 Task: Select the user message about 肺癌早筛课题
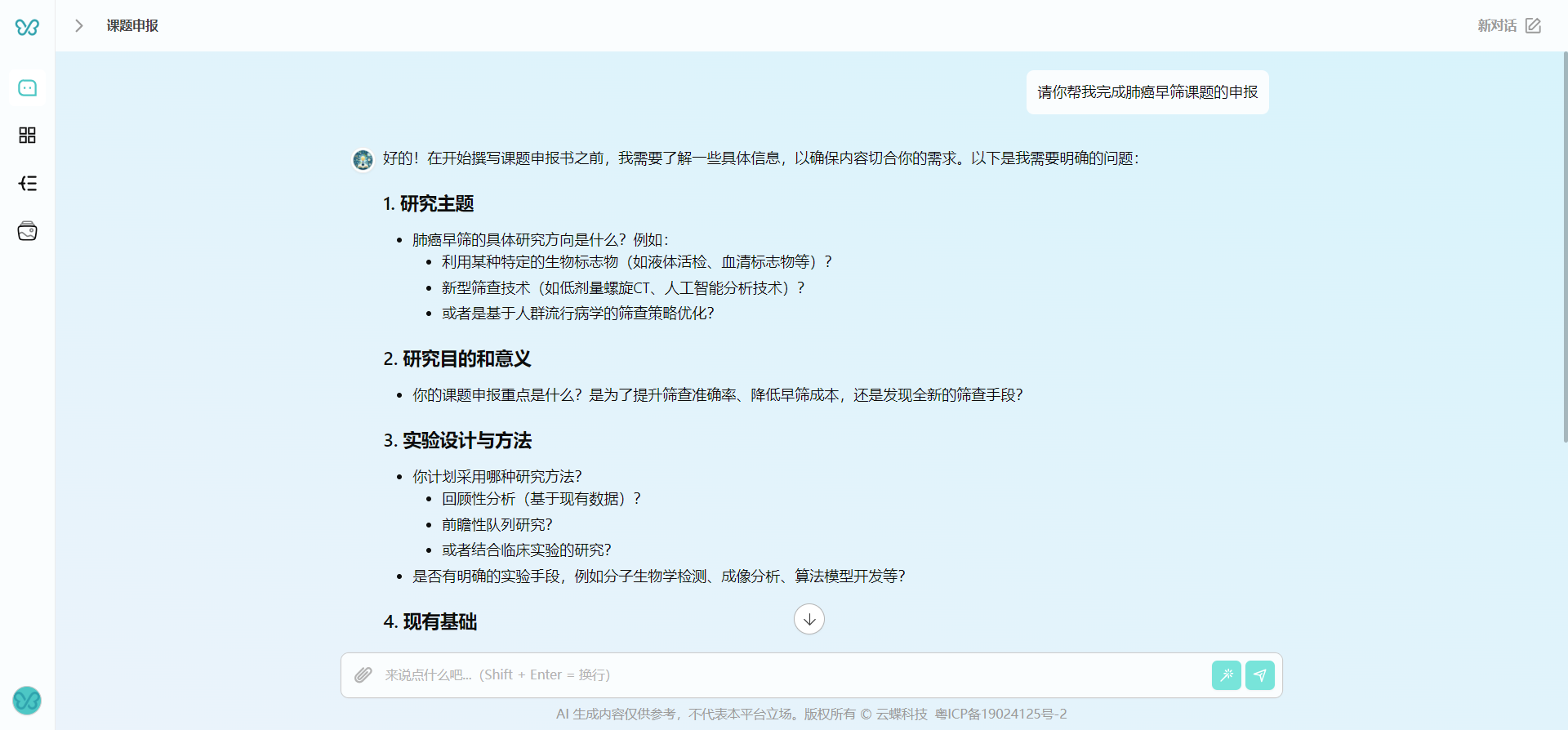click(1147, 92)
